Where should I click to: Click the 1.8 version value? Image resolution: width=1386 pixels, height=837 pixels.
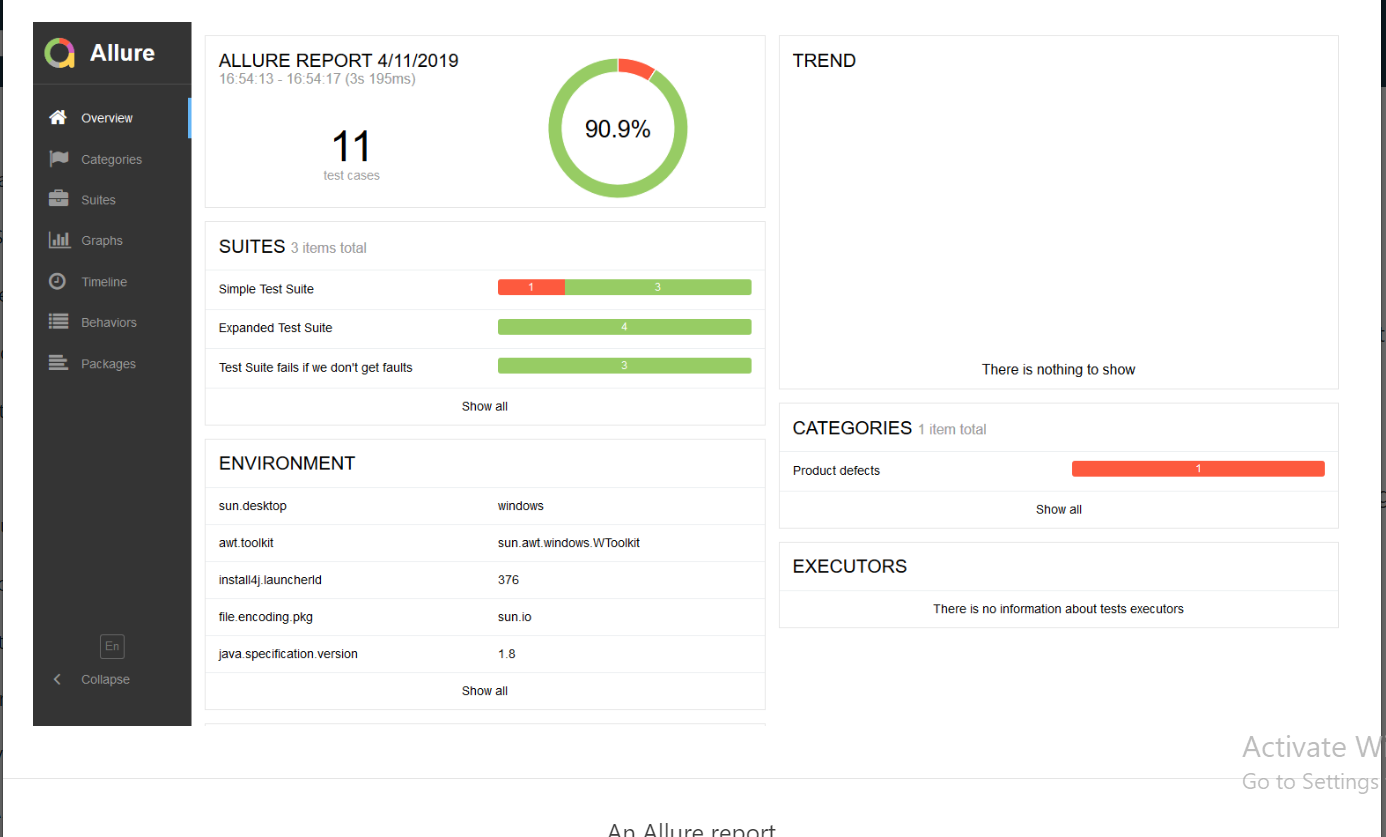(x=507, y=654)
